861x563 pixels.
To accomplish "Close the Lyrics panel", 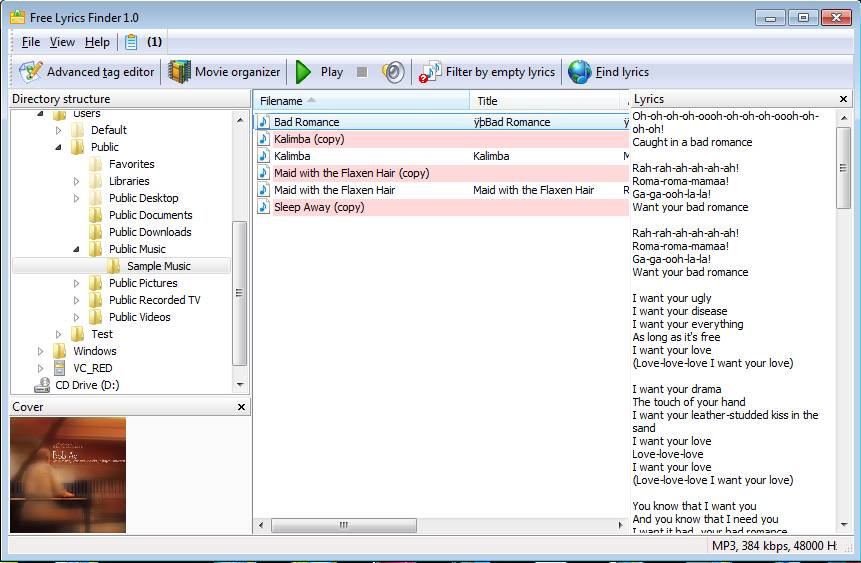I will [843, 99].
